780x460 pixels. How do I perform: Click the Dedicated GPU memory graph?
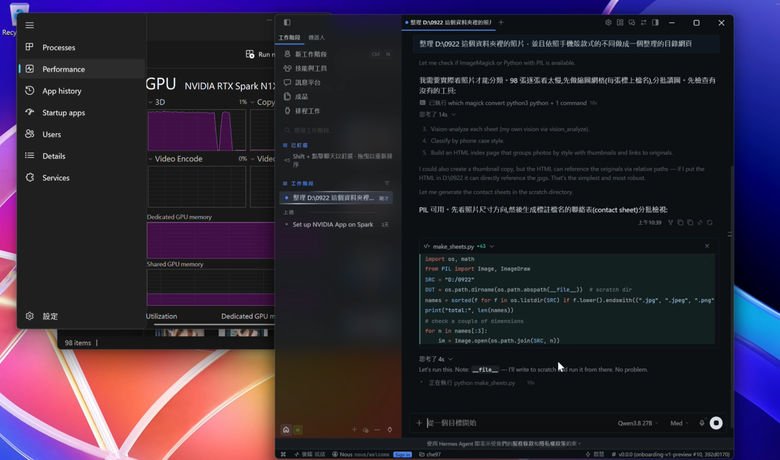(210, 240)
